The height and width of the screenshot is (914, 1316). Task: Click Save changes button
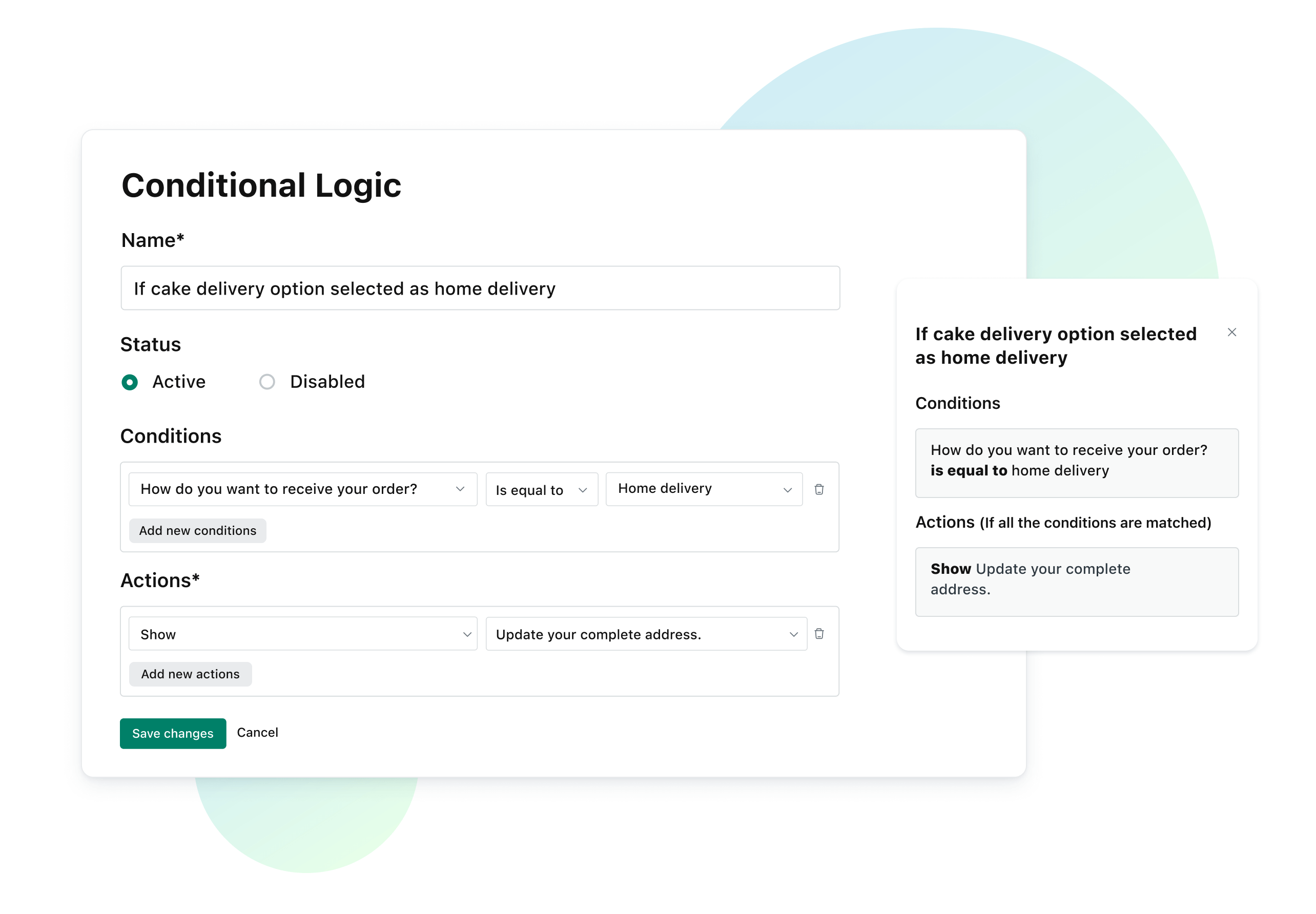pyautogui.click(x=173, y=732)
